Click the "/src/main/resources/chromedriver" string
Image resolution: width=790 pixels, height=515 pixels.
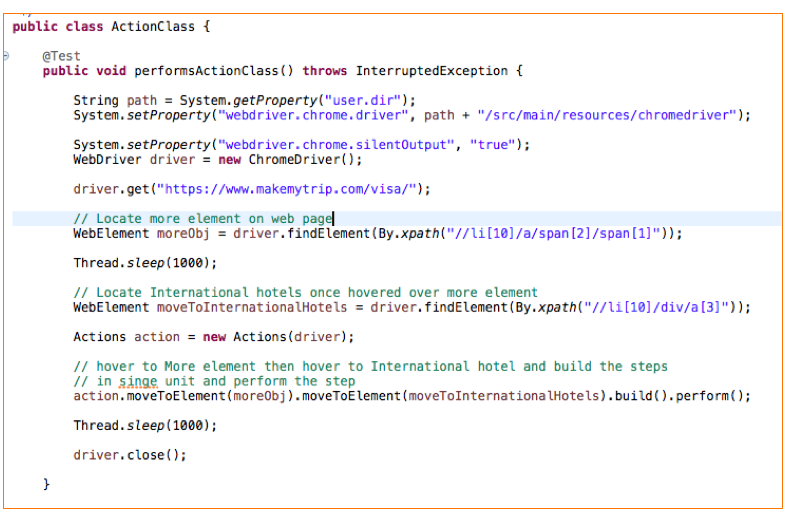(607, 115)
